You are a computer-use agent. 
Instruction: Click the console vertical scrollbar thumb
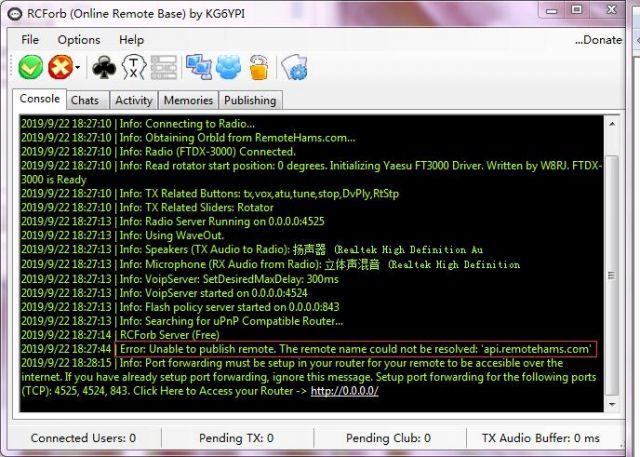[612, 276]
